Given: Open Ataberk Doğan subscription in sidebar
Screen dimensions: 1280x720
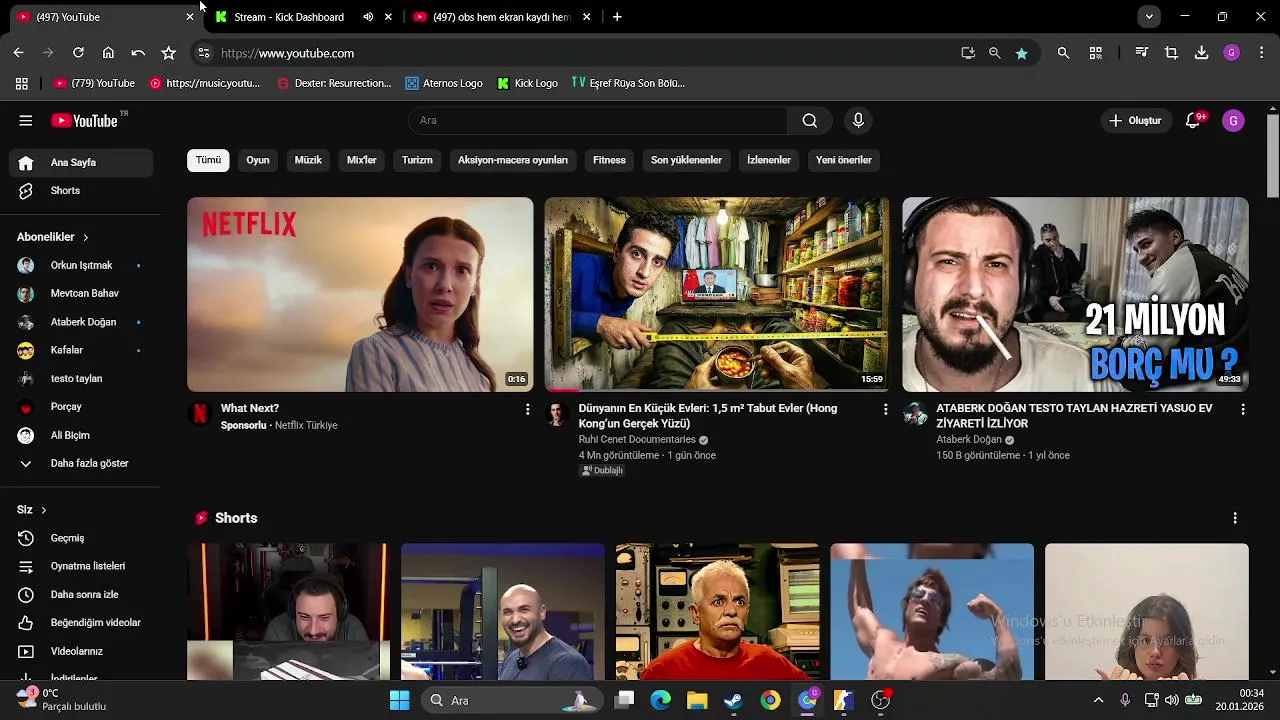Looking at the screenshot, I should click(81, 322).
